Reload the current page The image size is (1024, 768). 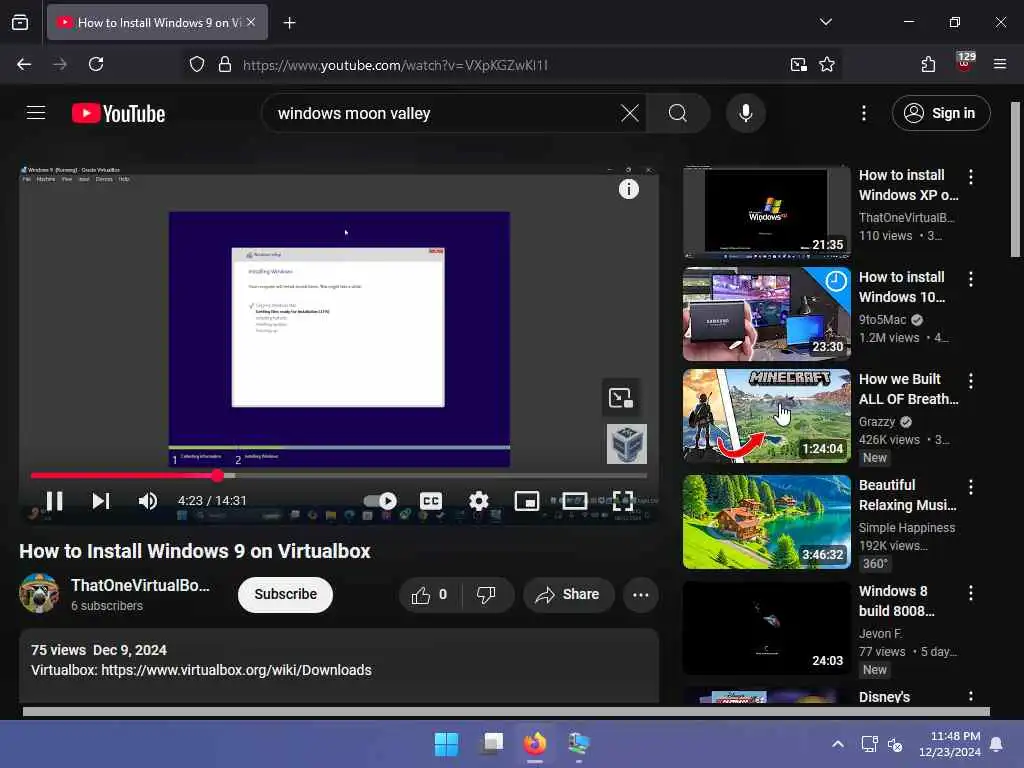point(96,64)
